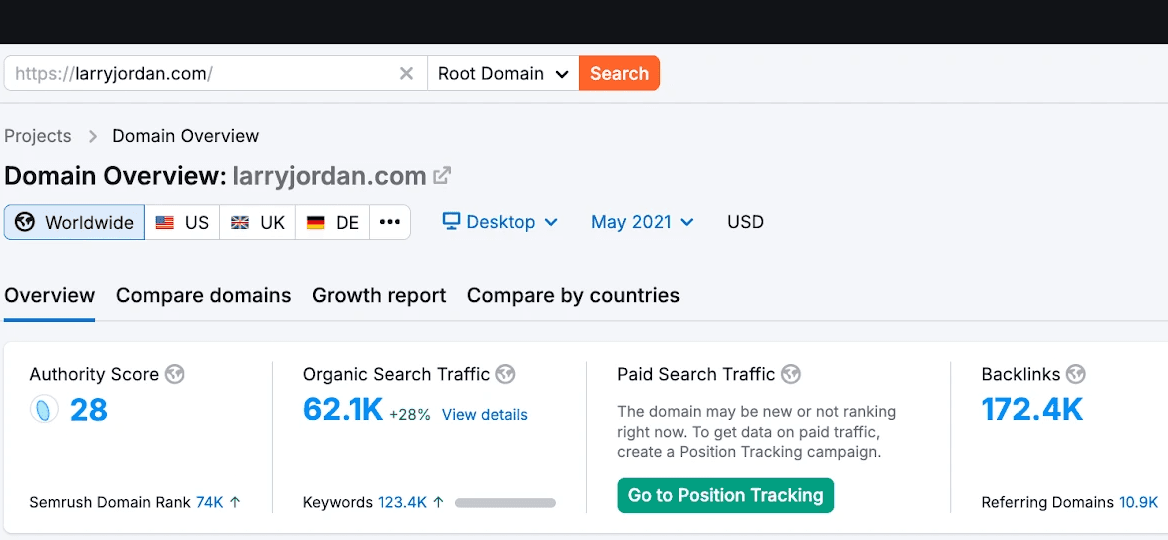Click the Backlinks 172.4K figure
Viewport: 1168px width, 540px height.
pyautogui.click(x=1032, y=410)
